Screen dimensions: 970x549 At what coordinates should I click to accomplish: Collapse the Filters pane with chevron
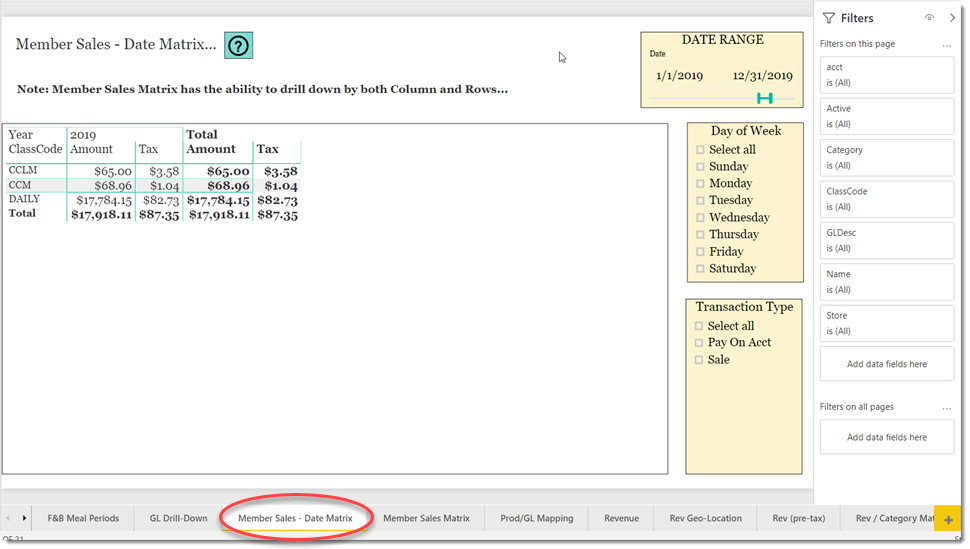[952, 18]
